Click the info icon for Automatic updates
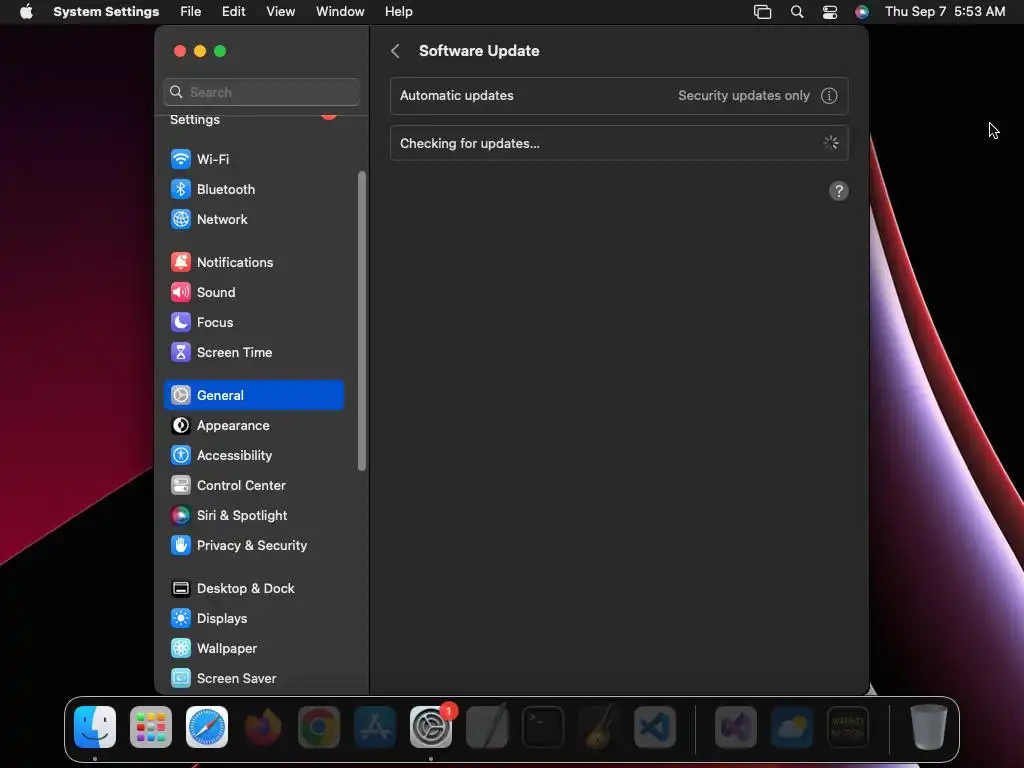Viewport: 1024px width, 768px height. [x=829, y=96]
